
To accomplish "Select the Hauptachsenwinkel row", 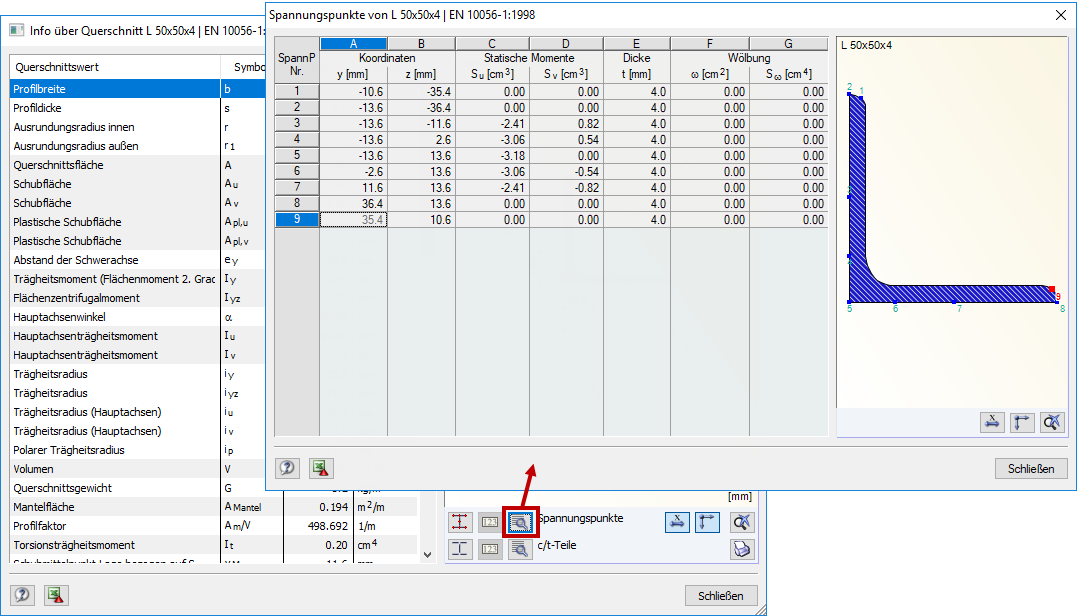I will click(x=137, y=317).
